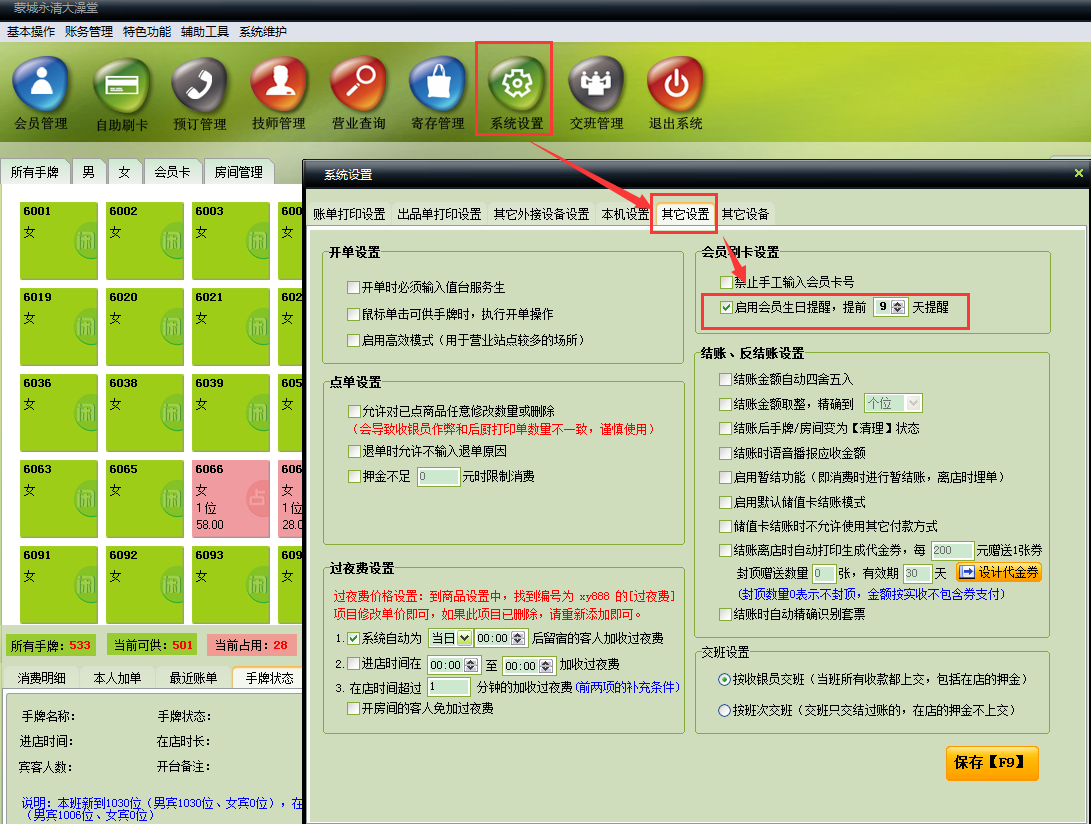
Task: Click birthday reminder days spinner arrows
Action: click(x=897, y=307)
